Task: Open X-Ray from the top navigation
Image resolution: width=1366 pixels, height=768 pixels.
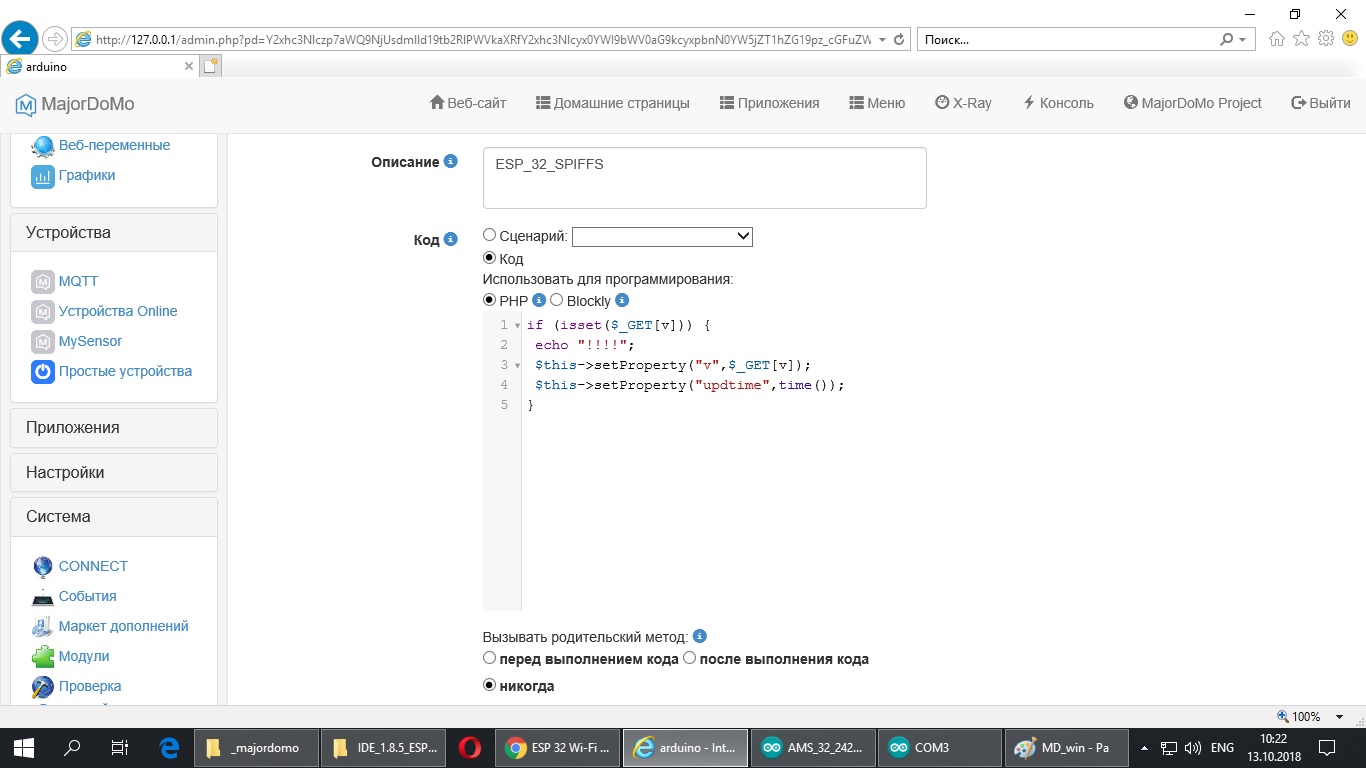Action: 963,103
